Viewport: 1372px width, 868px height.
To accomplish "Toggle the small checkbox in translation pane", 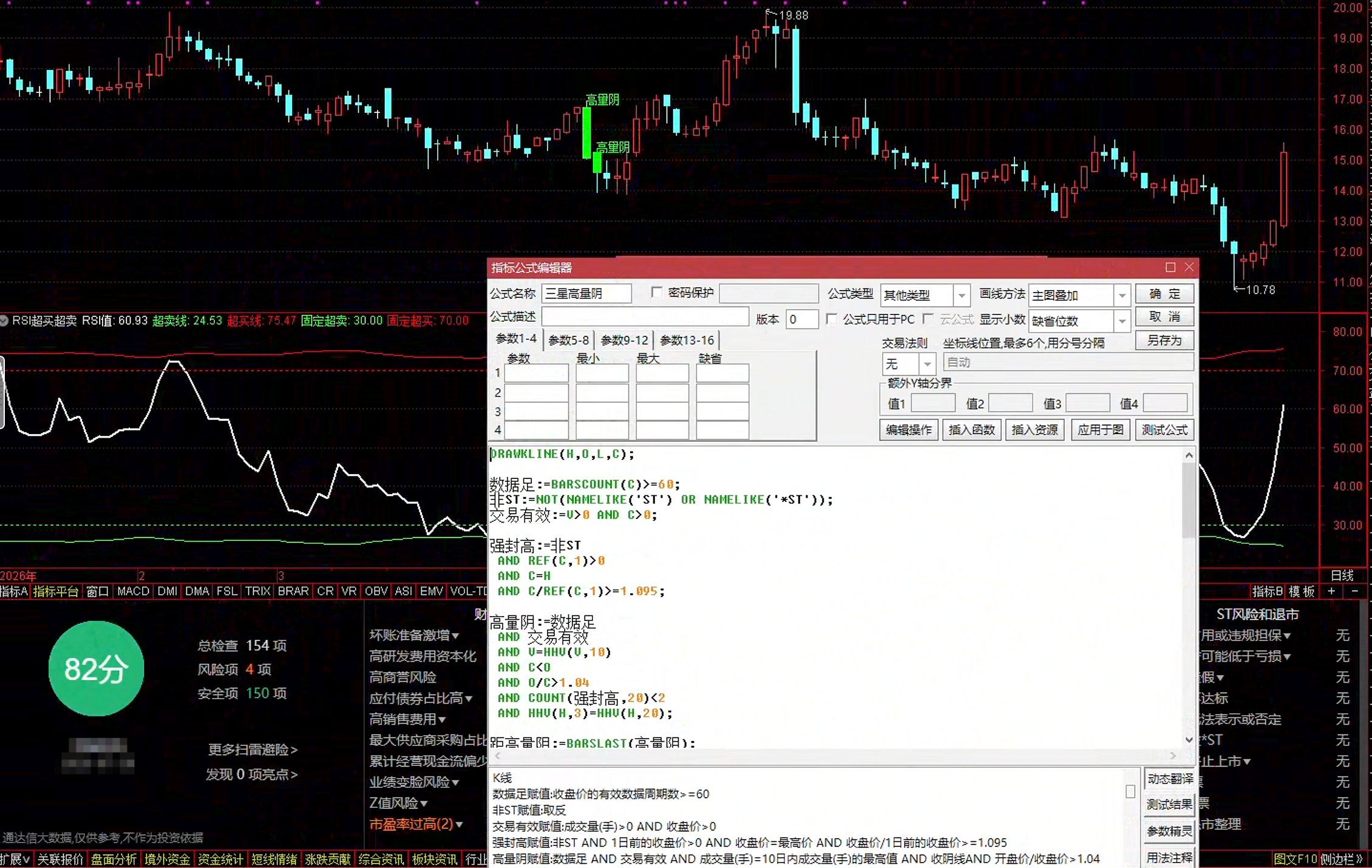I will pos(1130,792).
